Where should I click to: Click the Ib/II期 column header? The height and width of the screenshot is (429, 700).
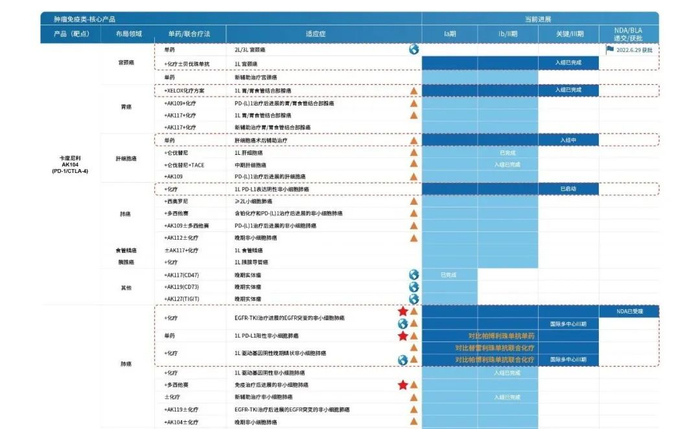pyautogui.click(x=508, y=33)
